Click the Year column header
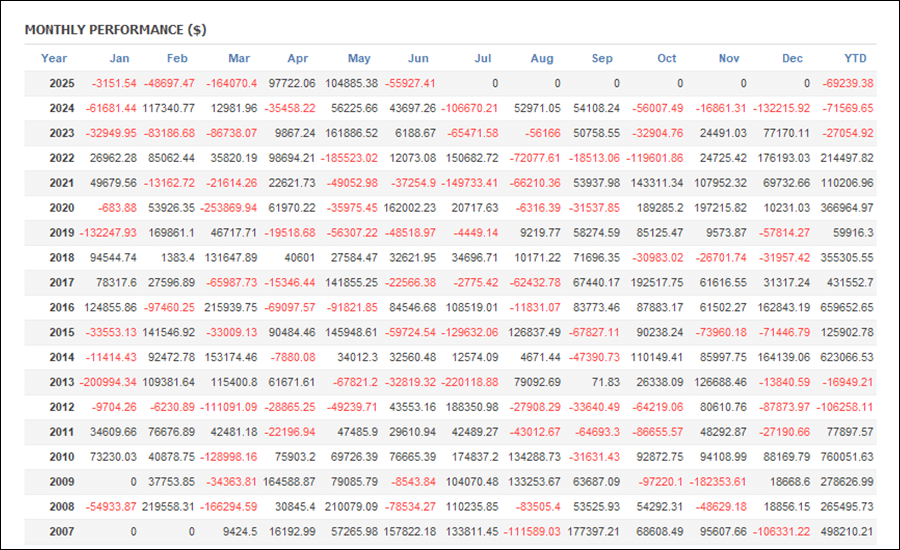This screenshot has width=900, height=550. [54, 58]
